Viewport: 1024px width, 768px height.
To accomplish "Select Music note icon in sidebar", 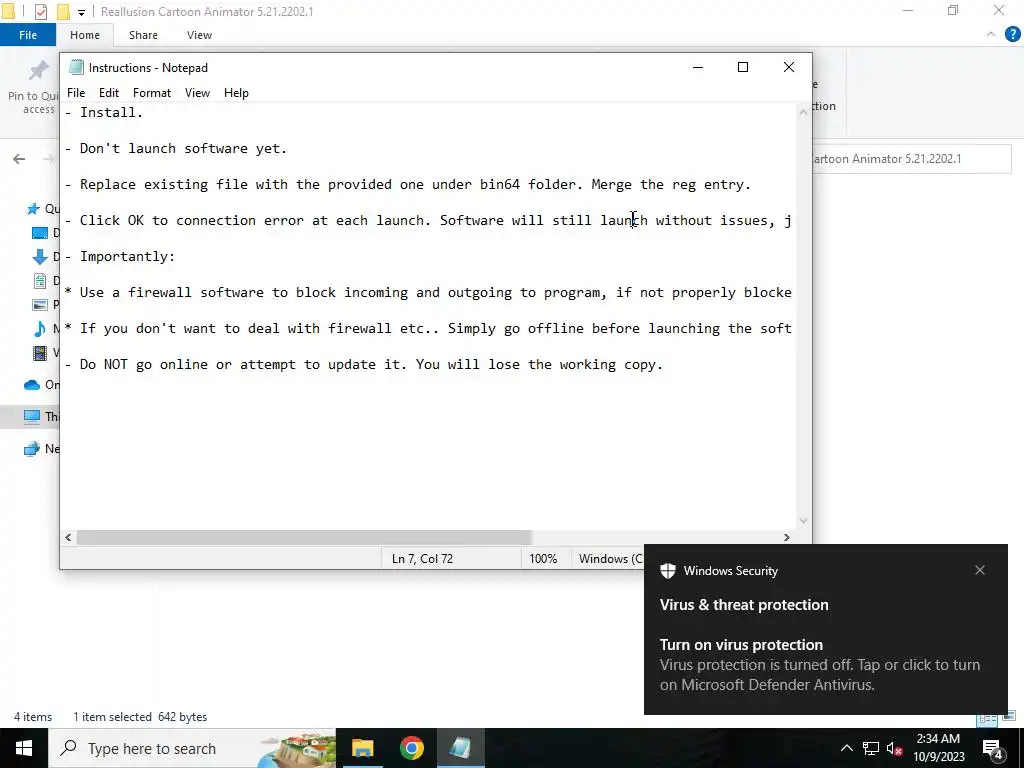I will tap(40, 328).
